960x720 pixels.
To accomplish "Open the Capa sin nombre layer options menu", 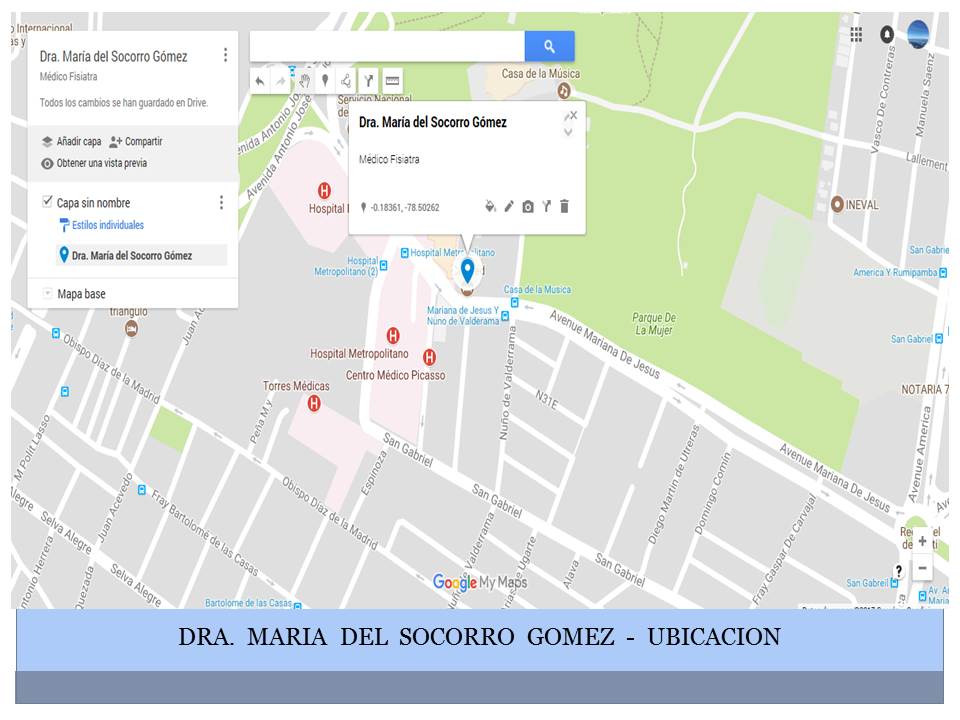I will [x=221, y=203].
